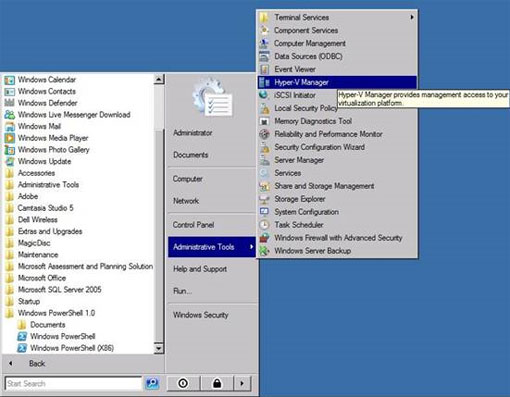Click the Windows Firewall with Advanced Security icon
The width and height of the screenshot is (510, 397).
click(x=264, y=238)
